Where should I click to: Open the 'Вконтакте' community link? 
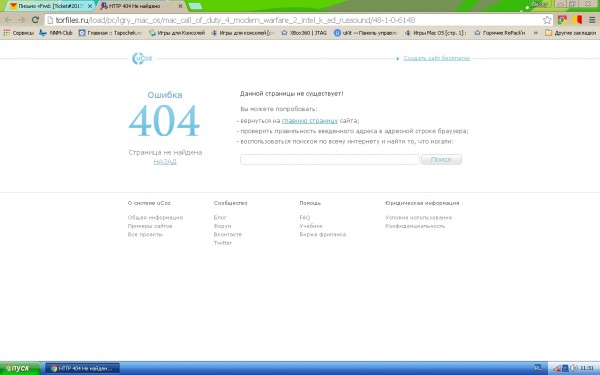coord(228,235)
